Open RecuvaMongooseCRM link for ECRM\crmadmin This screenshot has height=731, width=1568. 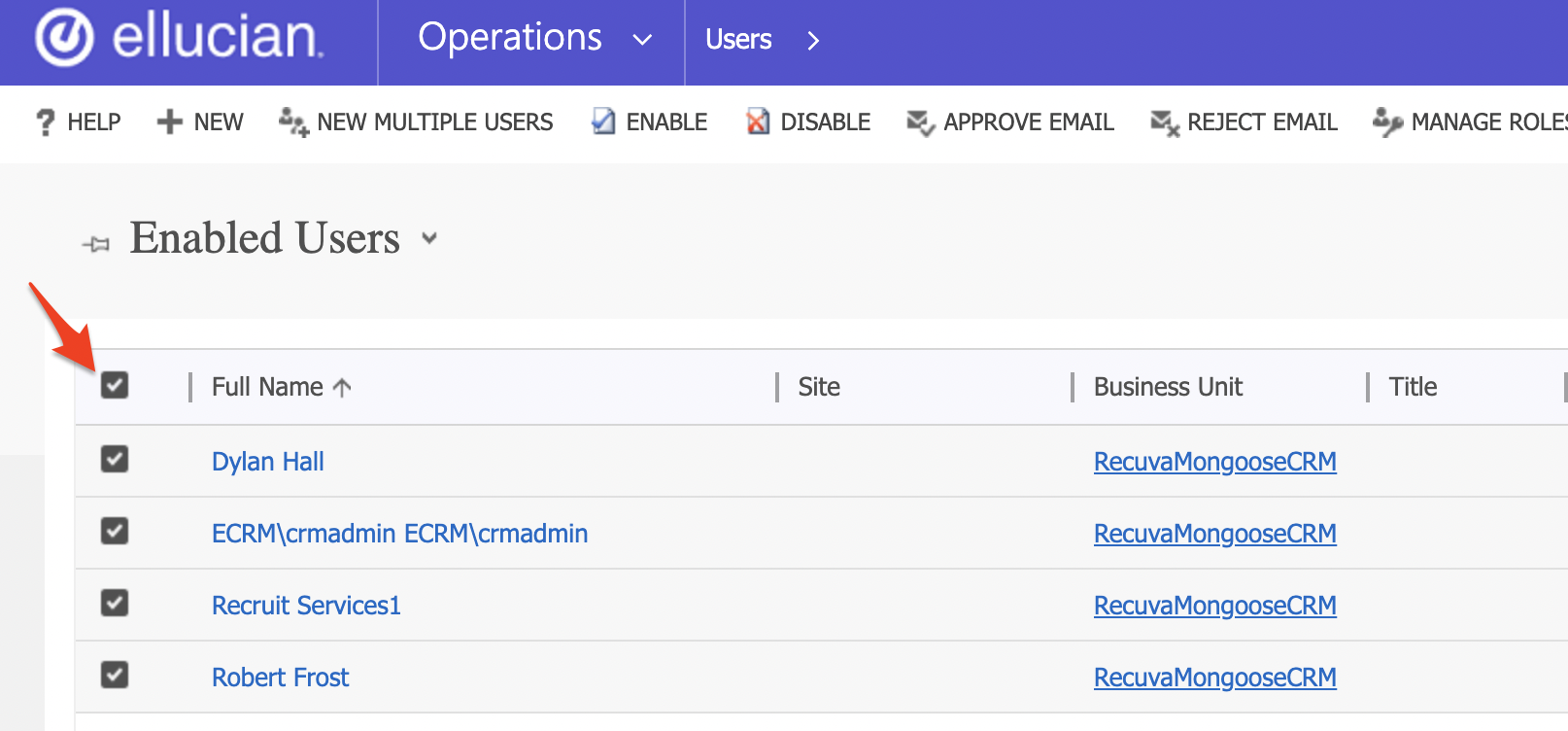1214,534
